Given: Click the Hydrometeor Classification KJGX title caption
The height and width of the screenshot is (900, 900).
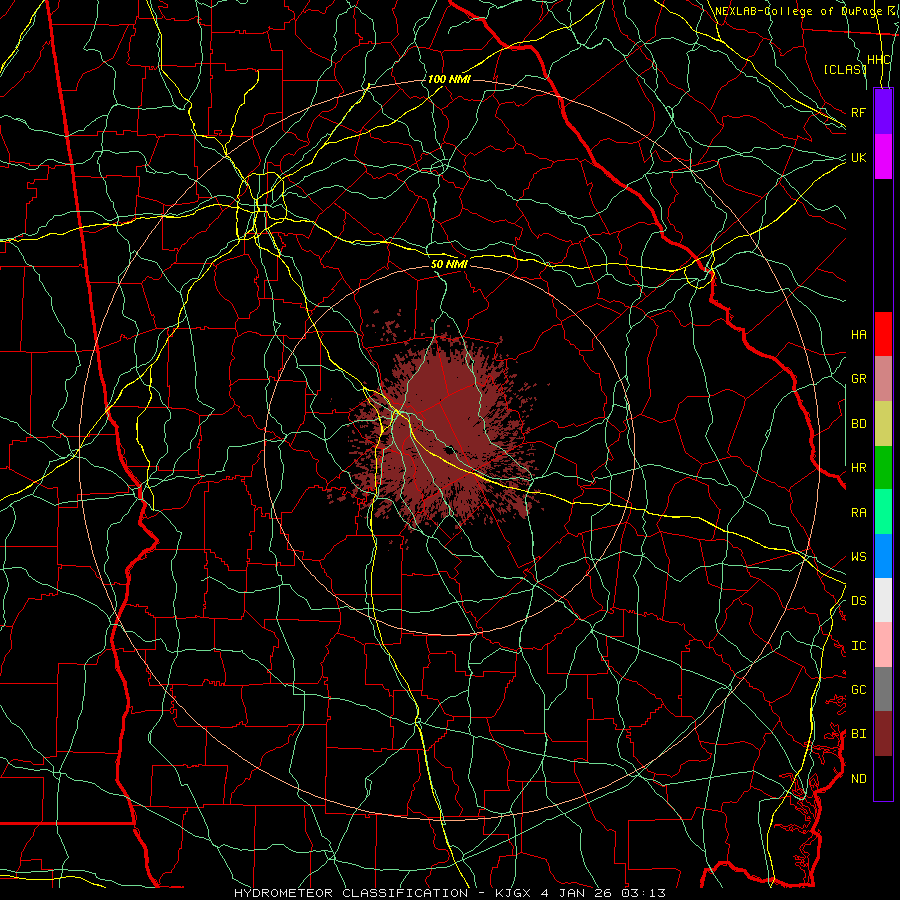Looking at the screenshot, I should click(450, 893).
